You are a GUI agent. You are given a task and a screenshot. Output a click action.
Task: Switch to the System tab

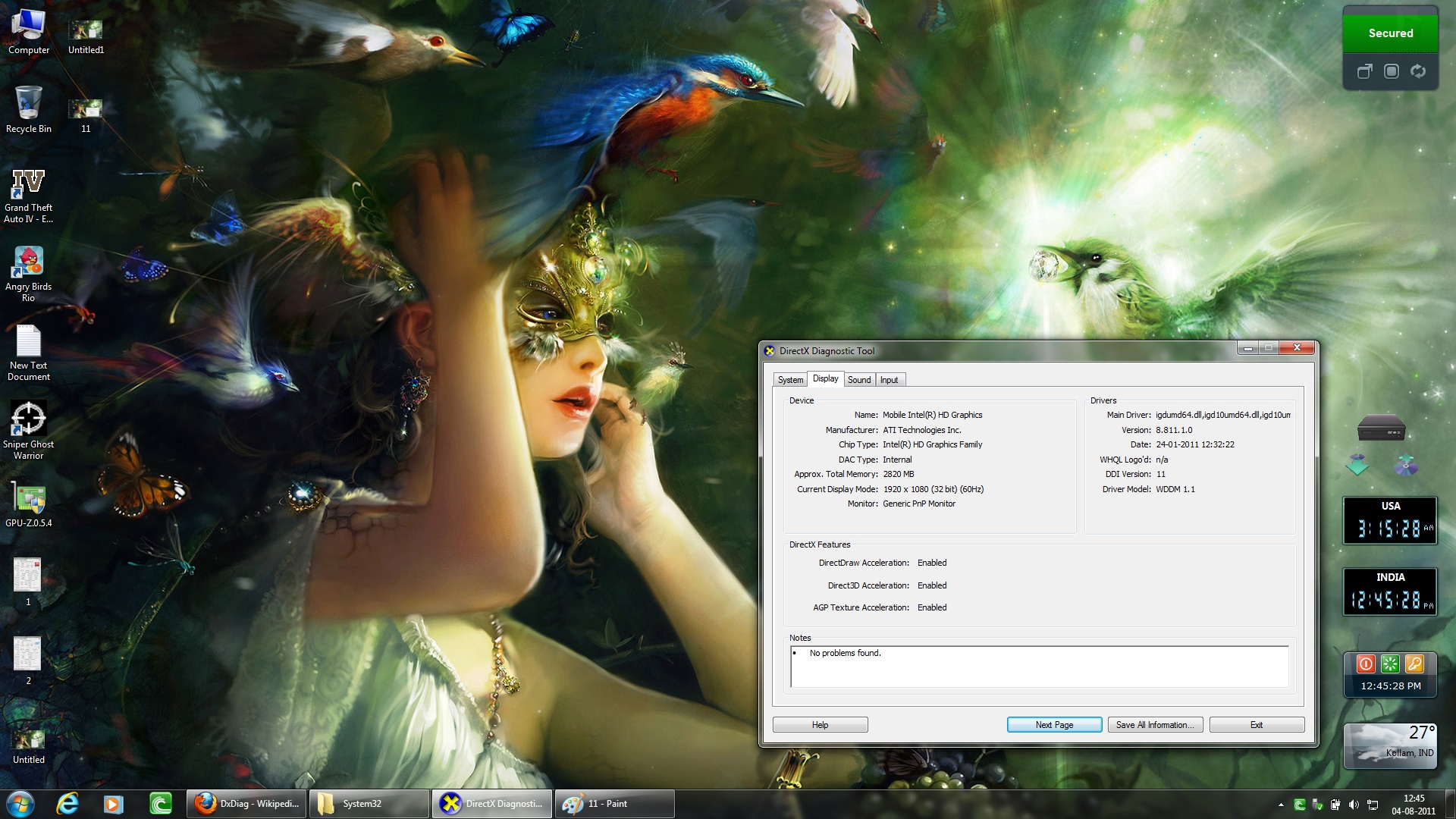pos(790,380)
